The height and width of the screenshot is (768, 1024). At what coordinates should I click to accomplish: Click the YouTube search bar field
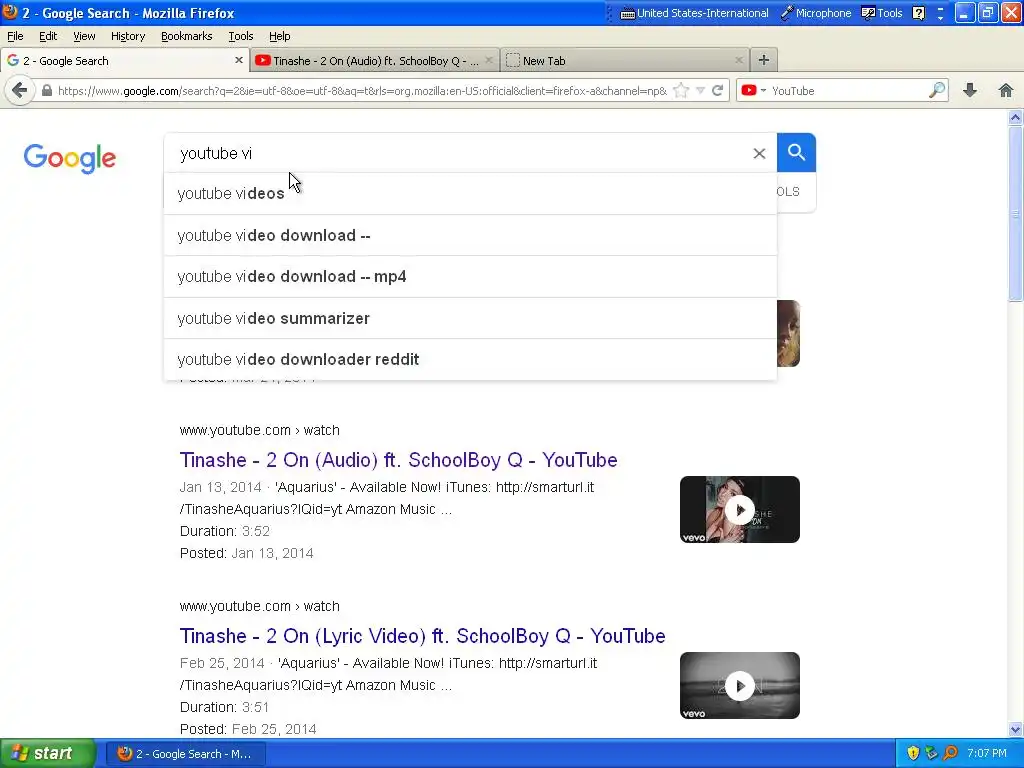click(x=848, y=91)
